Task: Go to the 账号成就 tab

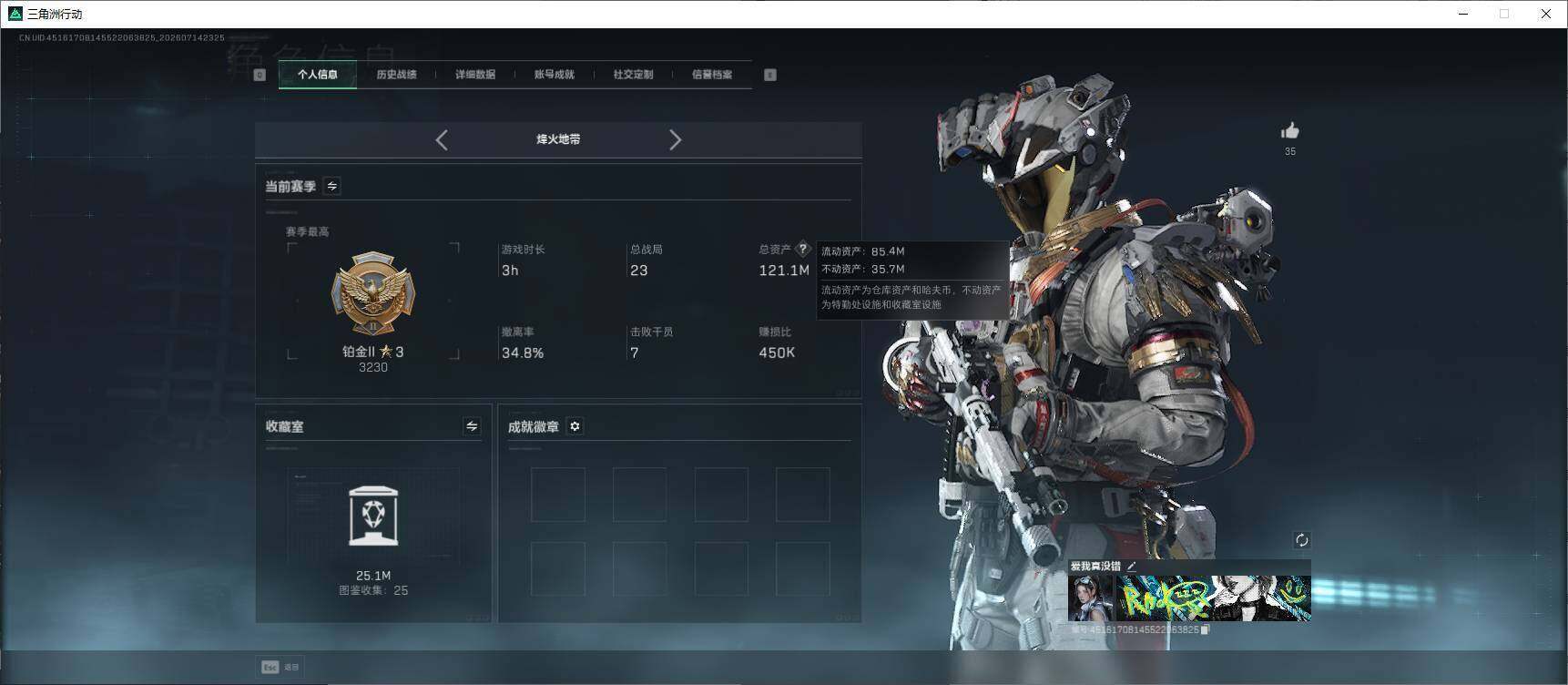Action: [554, 75]
